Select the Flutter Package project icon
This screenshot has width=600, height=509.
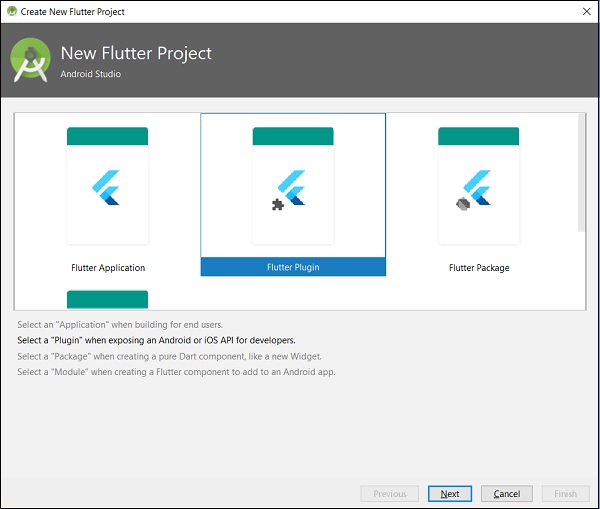pos(479,186)
